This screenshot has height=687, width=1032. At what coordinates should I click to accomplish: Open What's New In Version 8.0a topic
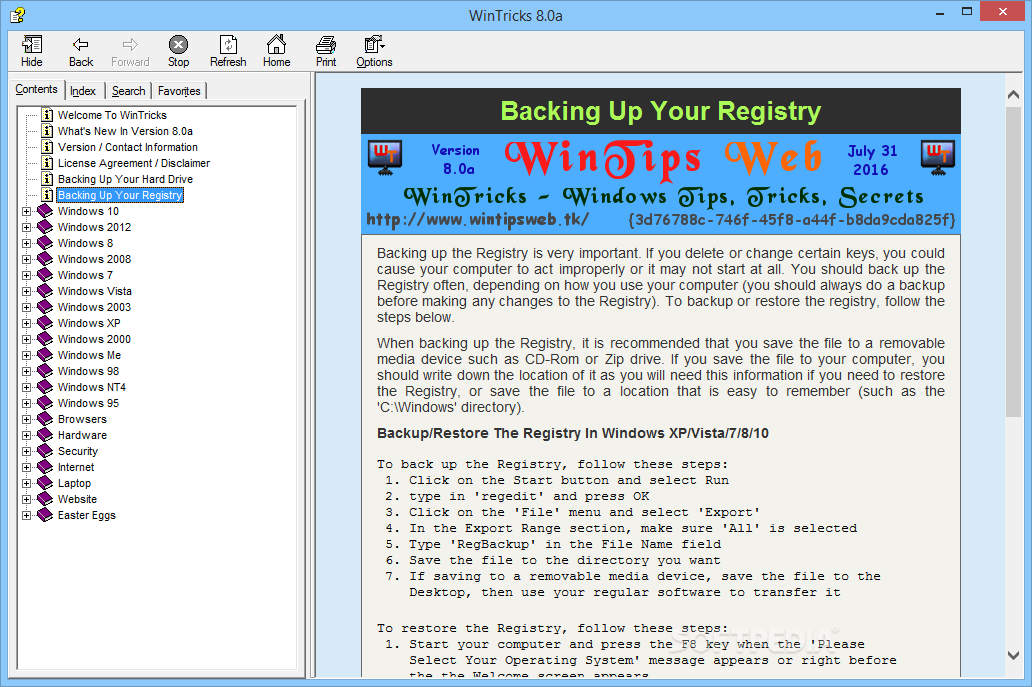pyautogui.click(x=125, y=131)
